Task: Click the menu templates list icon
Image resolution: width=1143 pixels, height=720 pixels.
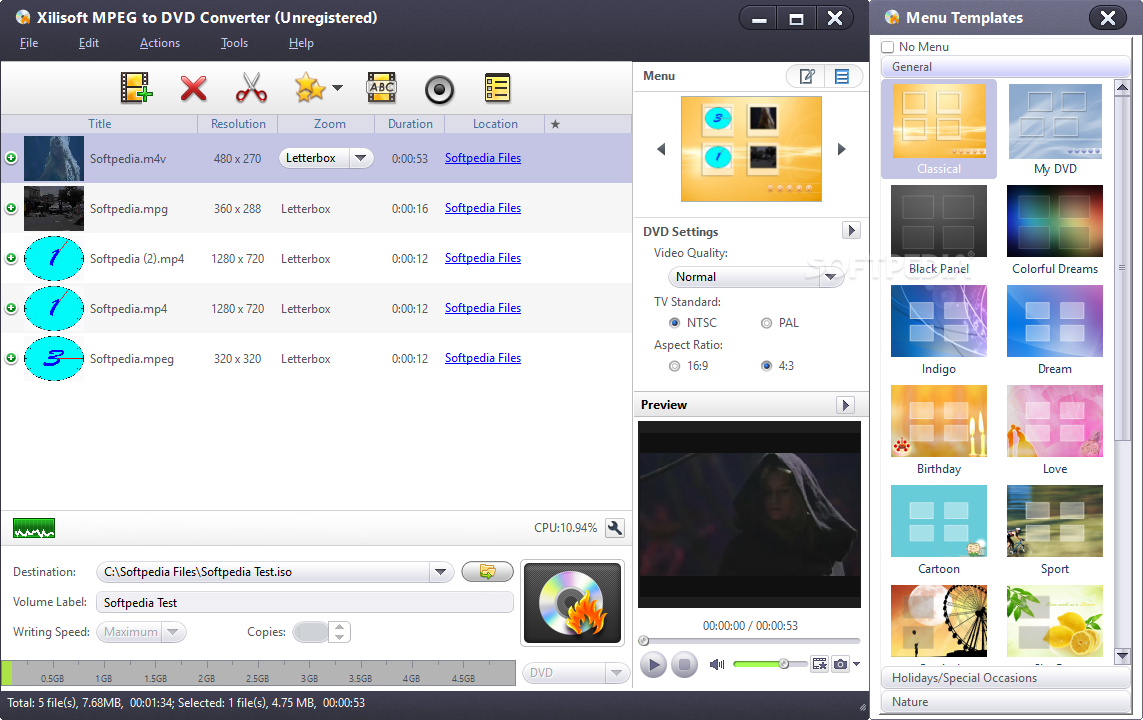Action: point(843,76)
